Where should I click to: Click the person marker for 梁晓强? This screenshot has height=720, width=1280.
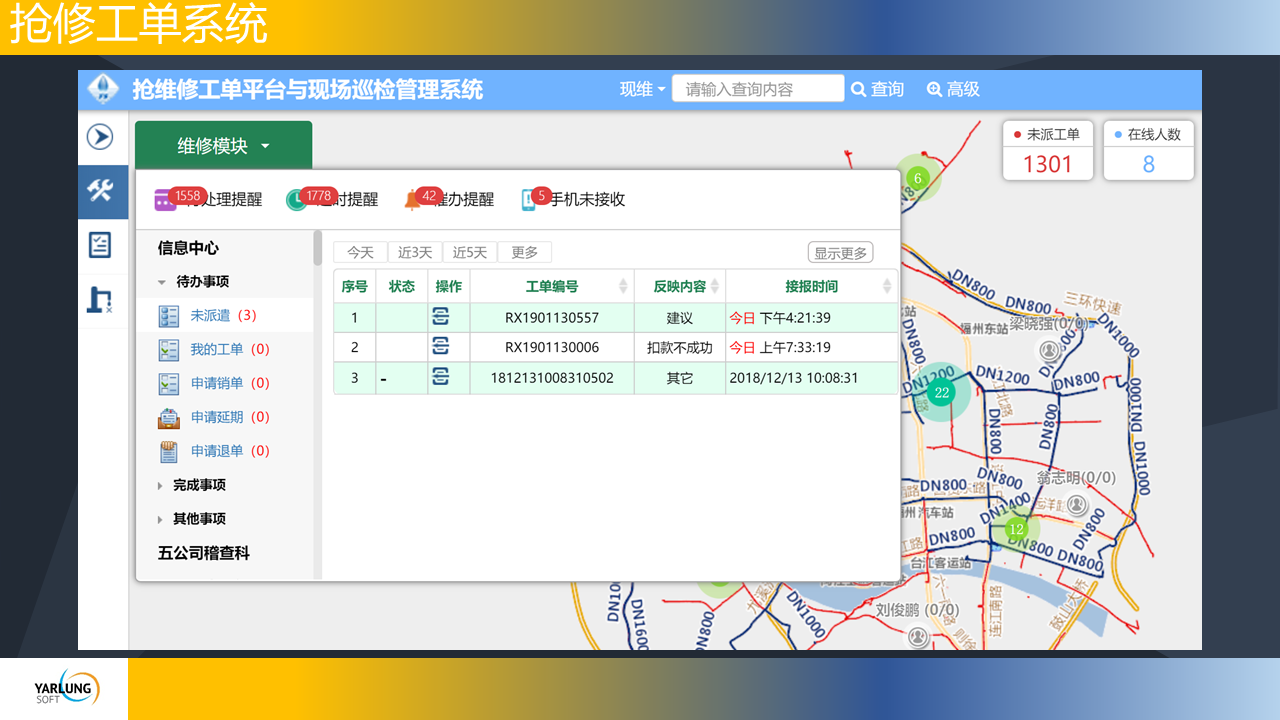(1048, 350)
